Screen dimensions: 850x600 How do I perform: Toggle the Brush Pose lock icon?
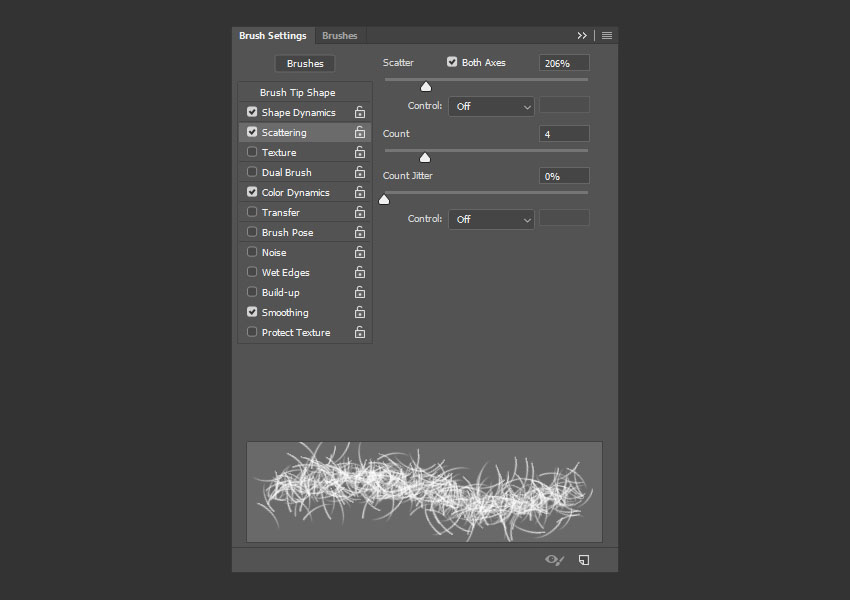point(360,233)
